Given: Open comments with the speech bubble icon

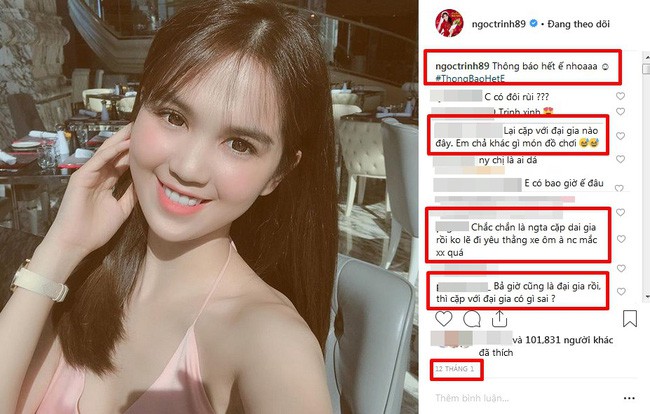Looking at the screenshot, I should tap(472, 319).
